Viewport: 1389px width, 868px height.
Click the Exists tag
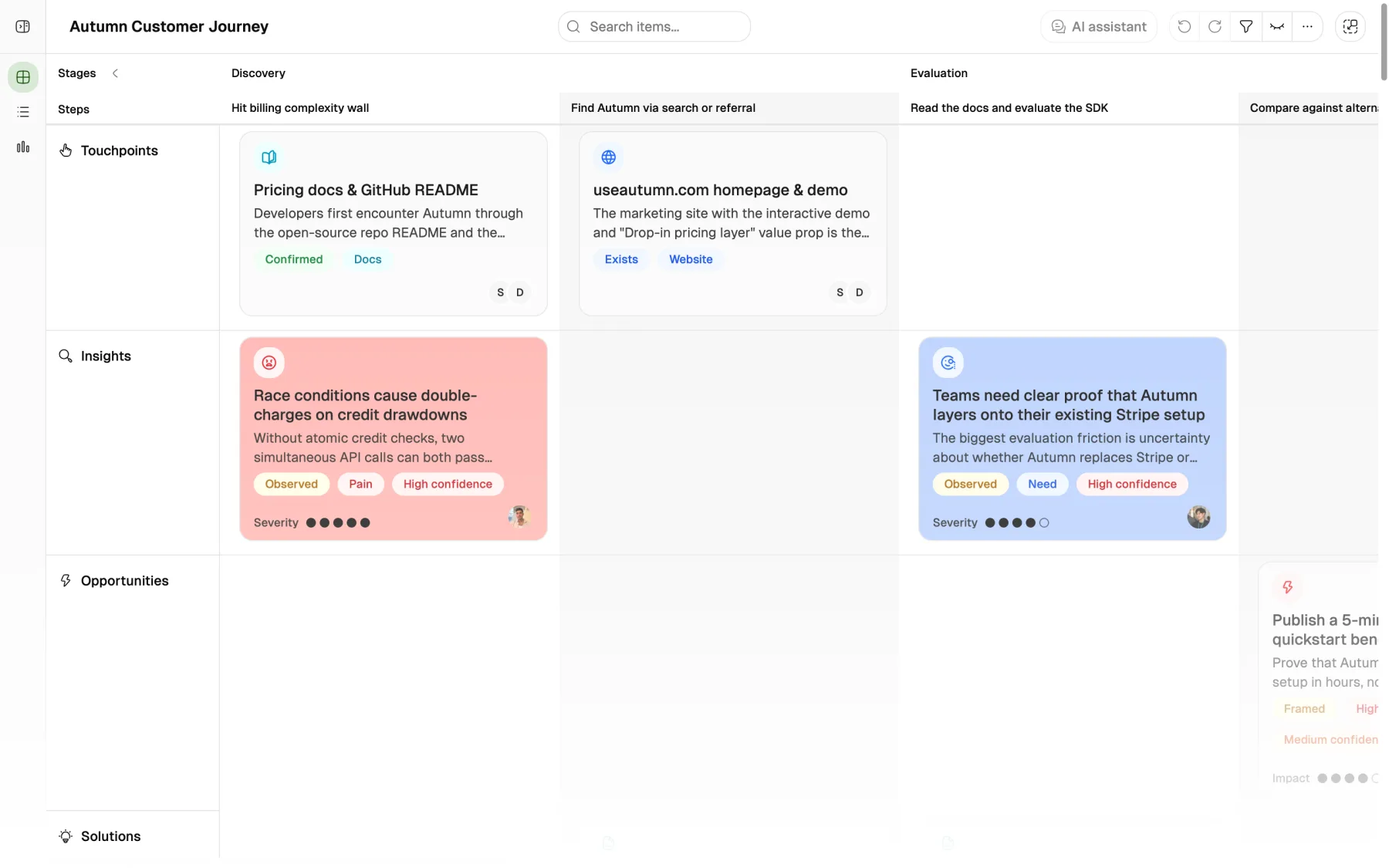pos(621,259)
